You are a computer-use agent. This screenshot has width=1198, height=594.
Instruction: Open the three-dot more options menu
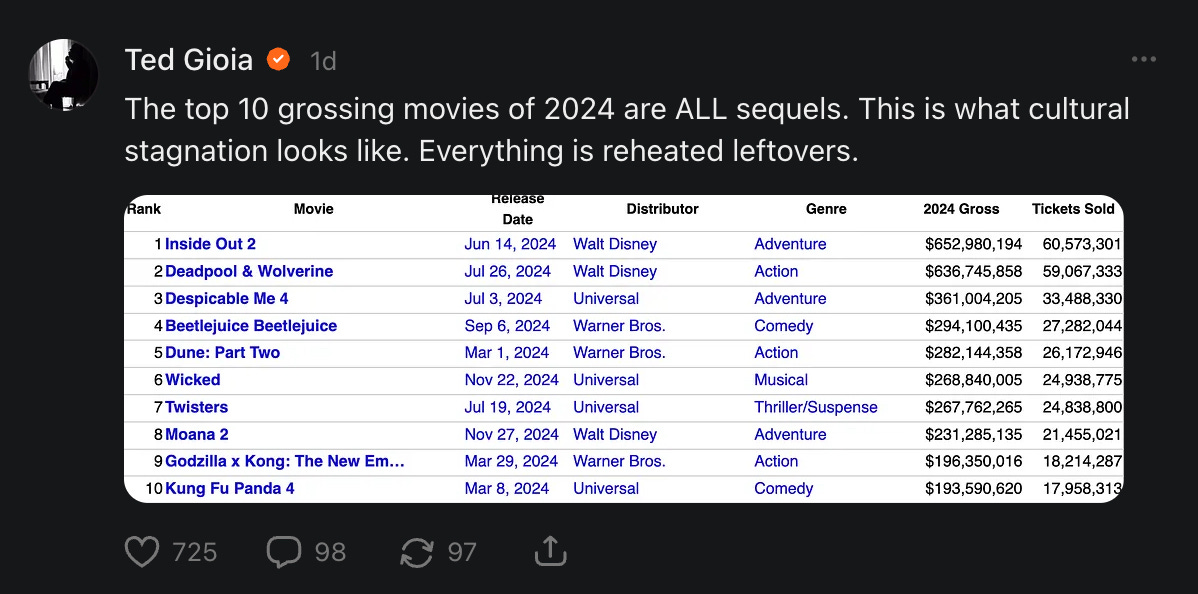[x=1143, y=60]
